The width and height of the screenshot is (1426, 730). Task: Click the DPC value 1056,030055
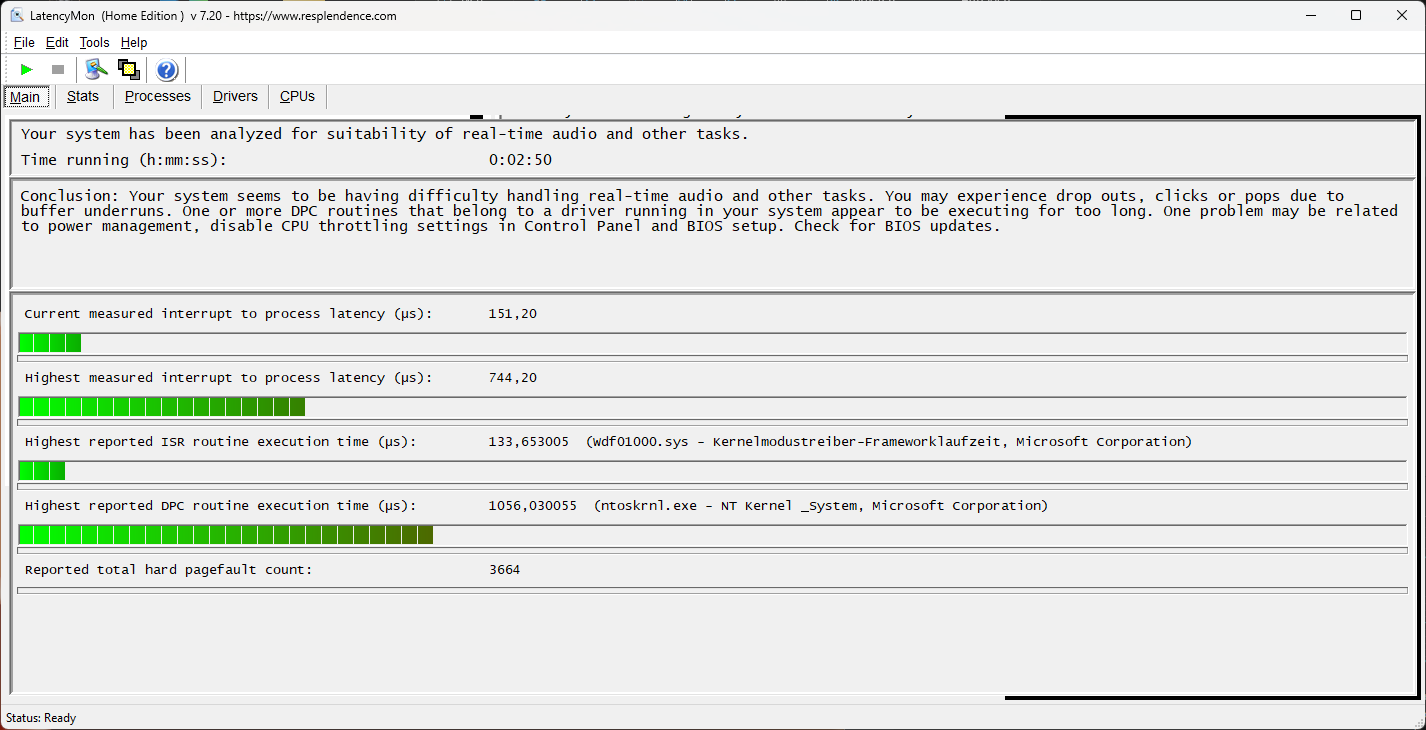click(533, 506)
